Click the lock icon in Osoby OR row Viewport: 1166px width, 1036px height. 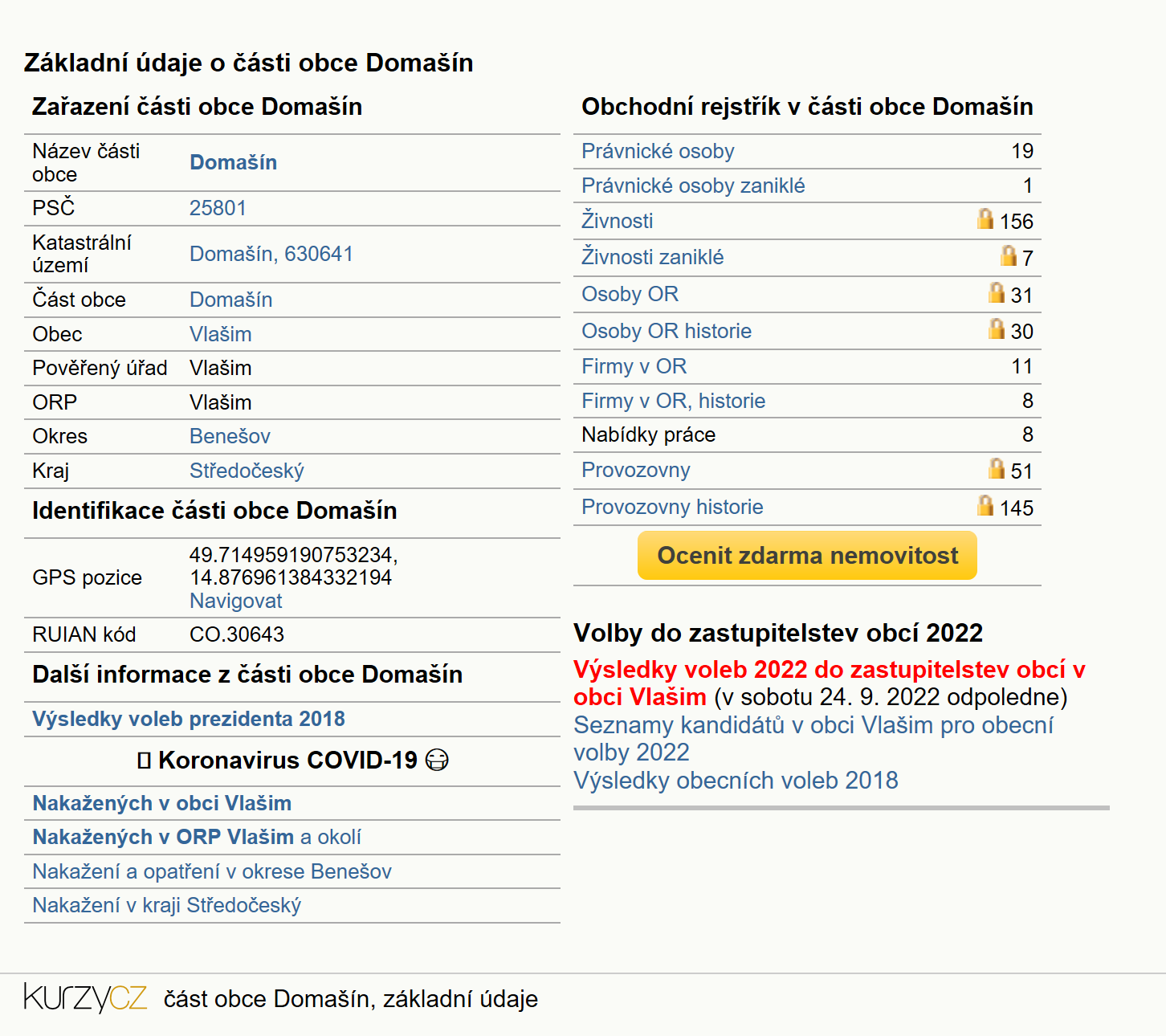coord(997,292)
